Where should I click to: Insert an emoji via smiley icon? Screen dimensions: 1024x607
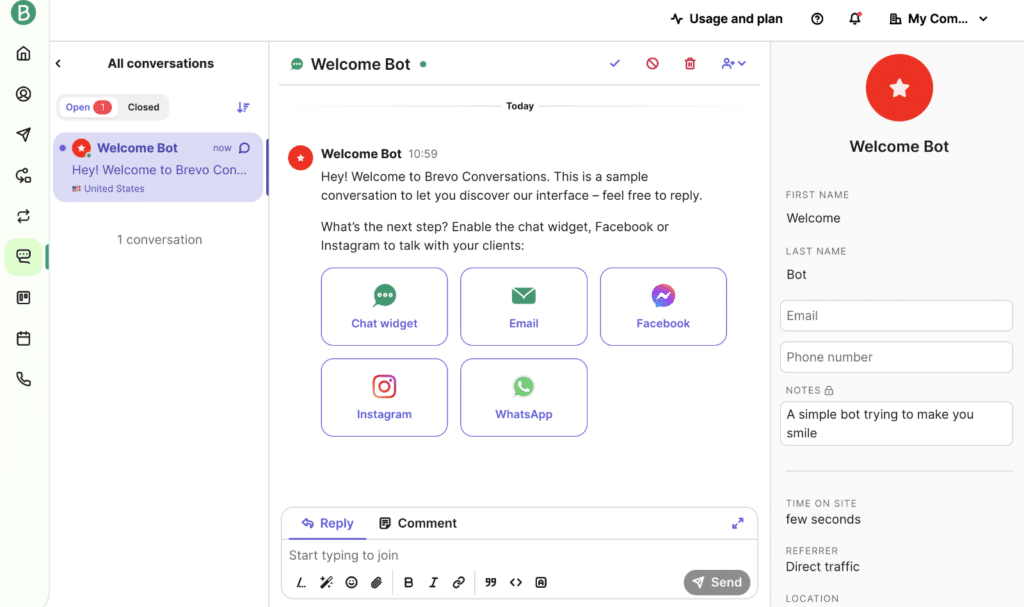[351, 582]
